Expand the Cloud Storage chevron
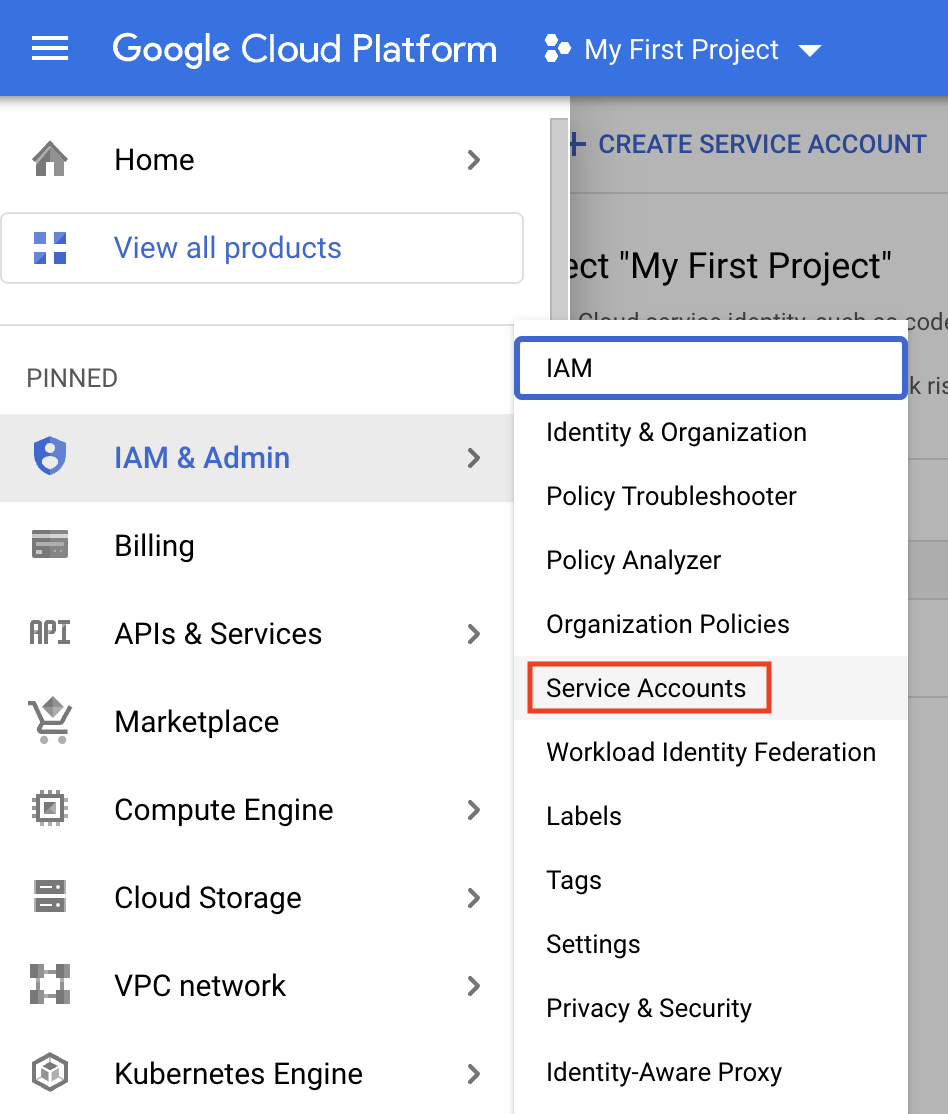 tap(474, 898)
